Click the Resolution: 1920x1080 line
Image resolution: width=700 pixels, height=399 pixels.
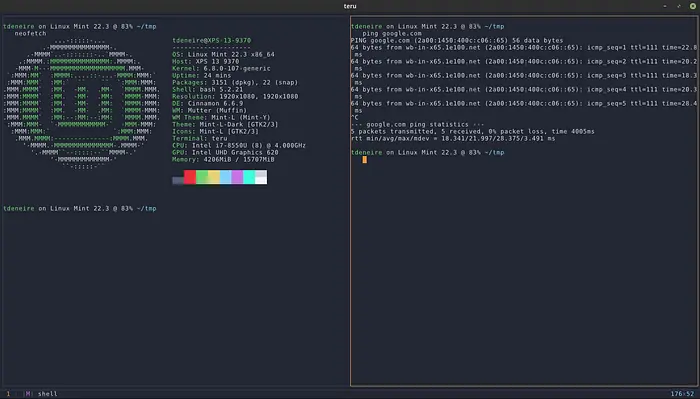[x=235, y=96]
